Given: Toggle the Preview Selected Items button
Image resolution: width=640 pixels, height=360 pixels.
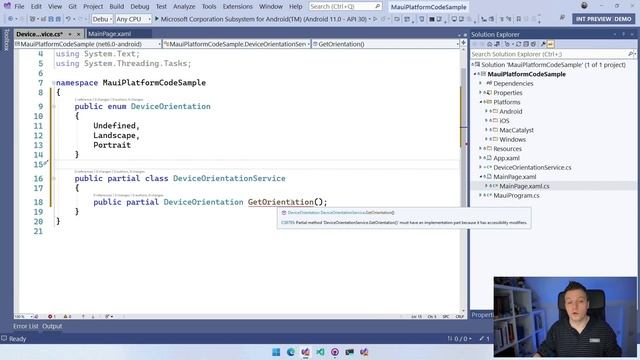Looking at the screenshot, I should 551,44.
